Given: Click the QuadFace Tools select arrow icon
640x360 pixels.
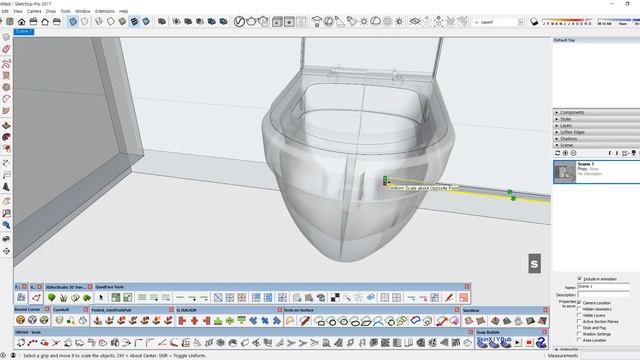Looking at the screenshot, I should [x=101, y=298].
